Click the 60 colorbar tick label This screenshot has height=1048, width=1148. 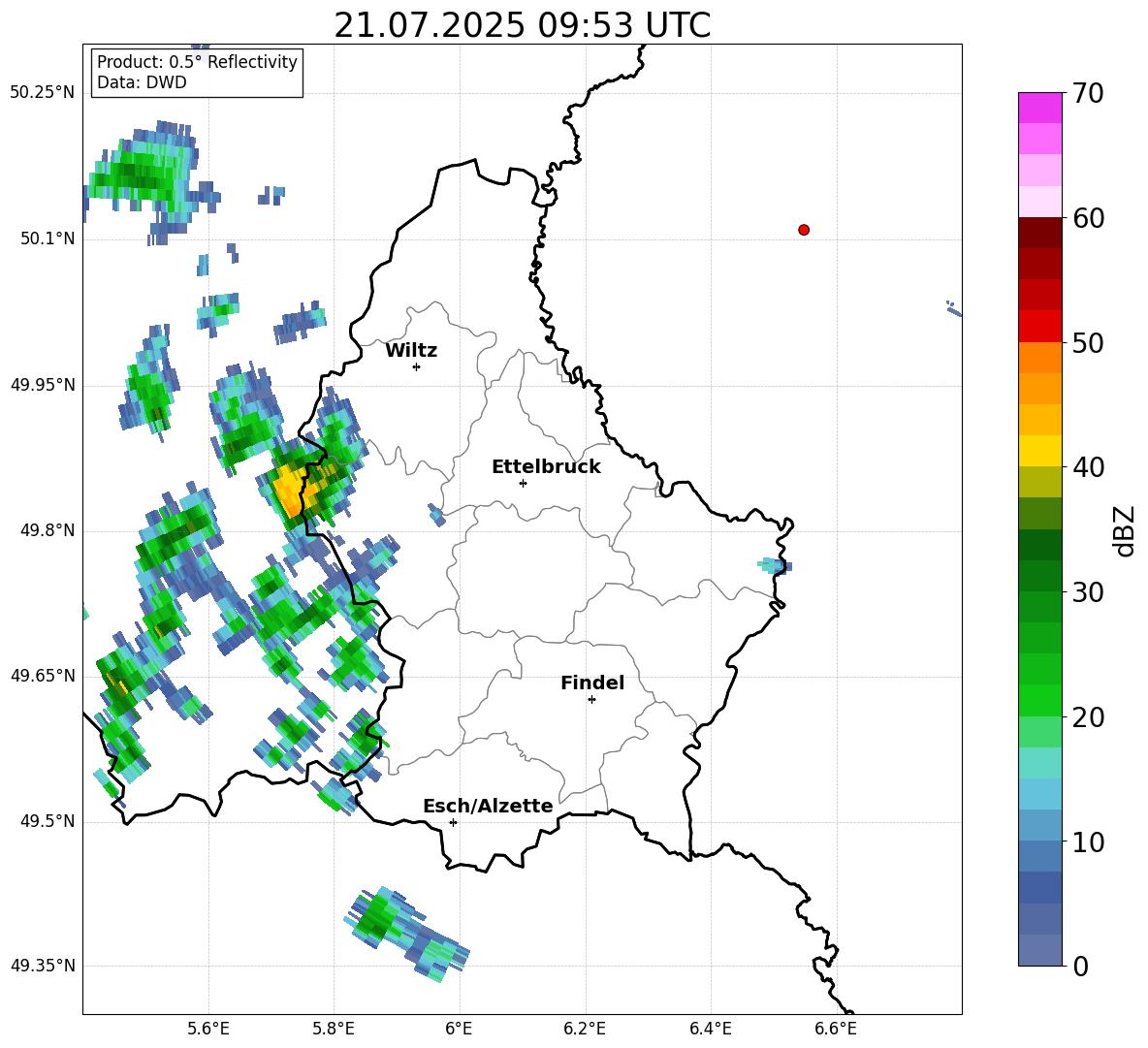(x=1088, y=218)
